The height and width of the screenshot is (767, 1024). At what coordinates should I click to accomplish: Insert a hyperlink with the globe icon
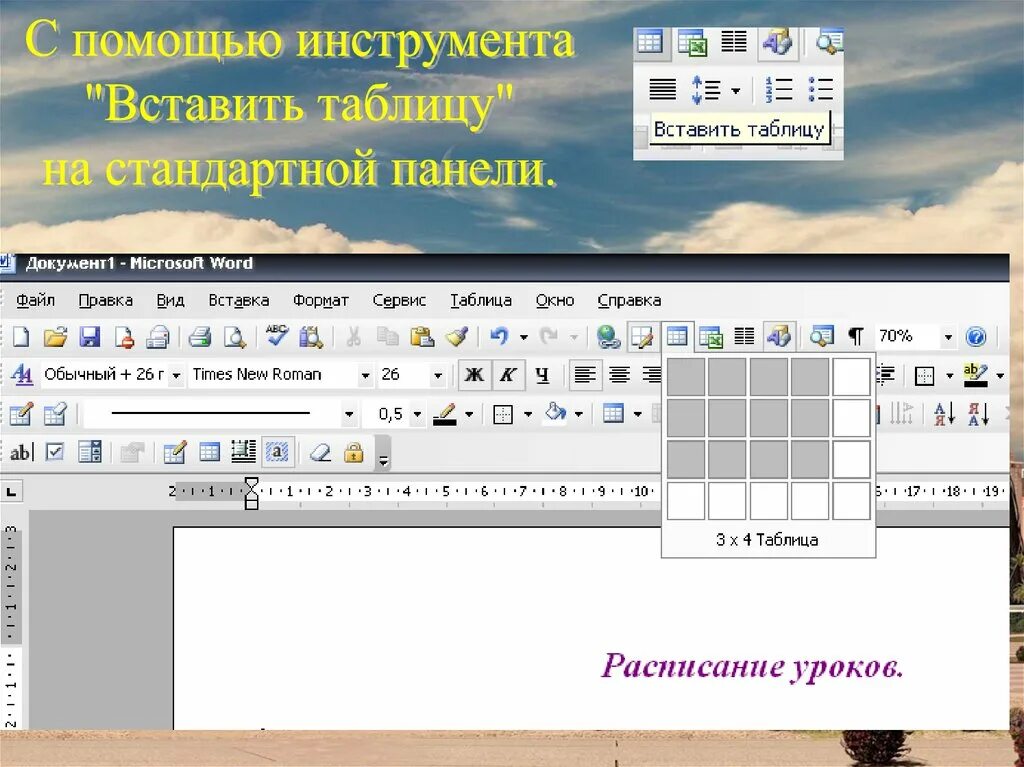click(608, 337)
